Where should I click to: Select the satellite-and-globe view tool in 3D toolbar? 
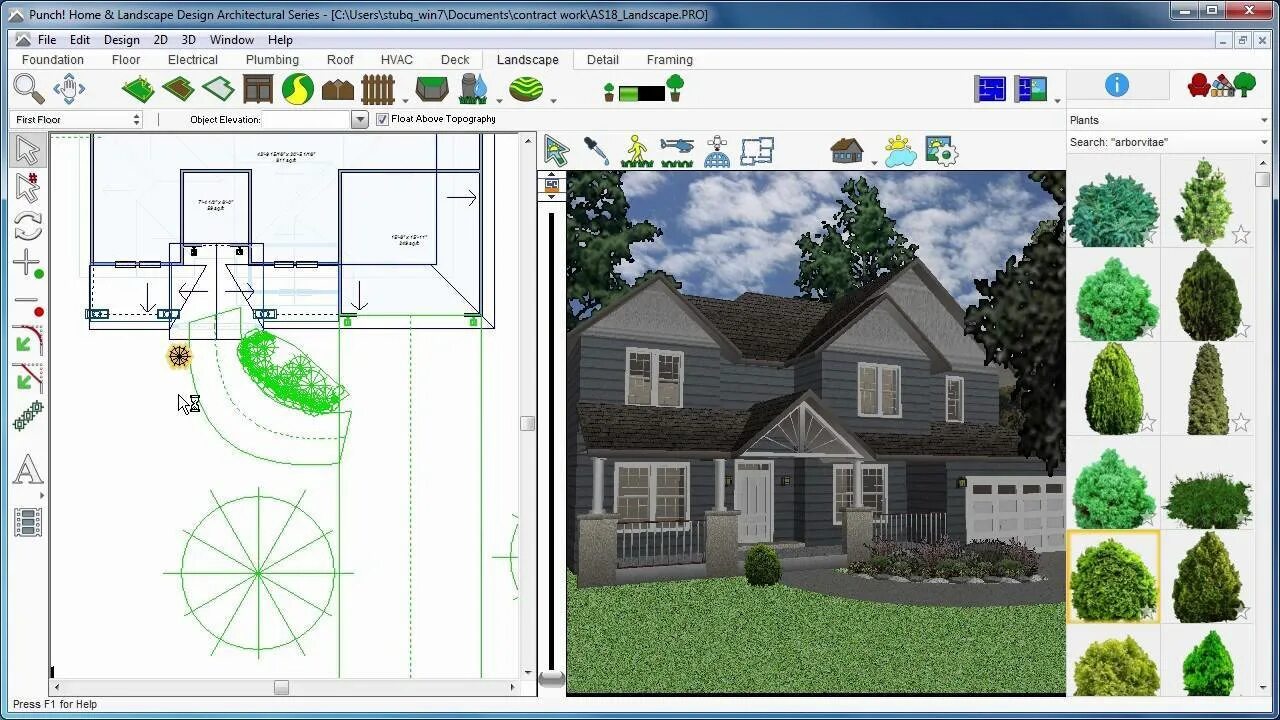tap(717, 151)
